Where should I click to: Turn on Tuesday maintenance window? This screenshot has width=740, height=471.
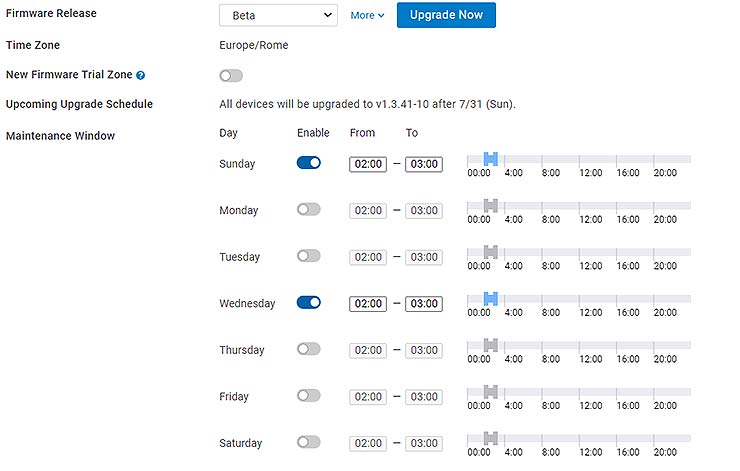coord(309,256)
